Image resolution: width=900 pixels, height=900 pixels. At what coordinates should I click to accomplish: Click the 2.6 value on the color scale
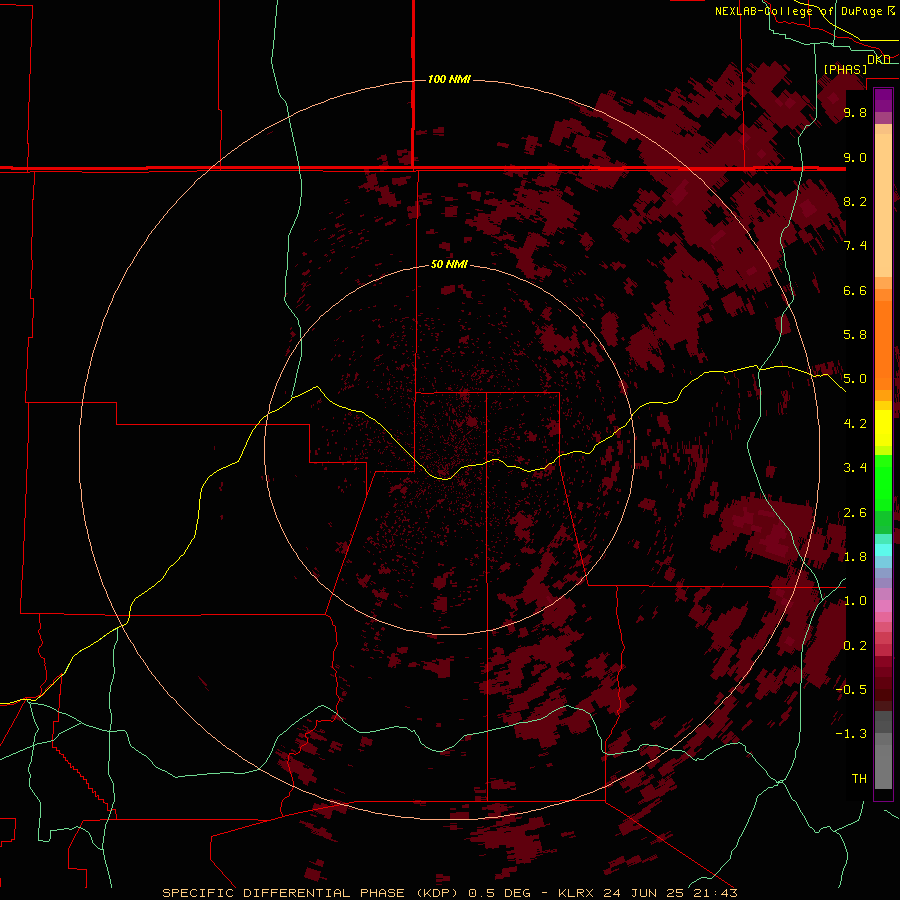click(855, 513)
